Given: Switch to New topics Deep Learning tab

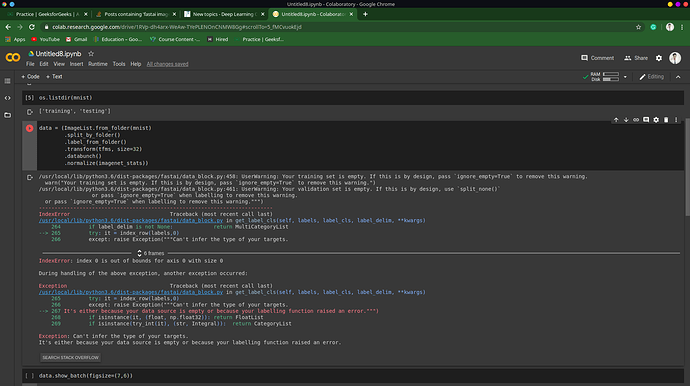Looking at the screenshot, I should (x=224, y=14).
